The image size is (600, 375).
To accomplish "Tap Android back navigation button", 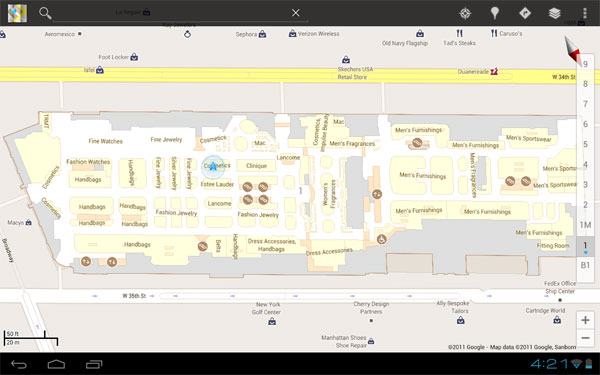I will (x=18, y=364).
